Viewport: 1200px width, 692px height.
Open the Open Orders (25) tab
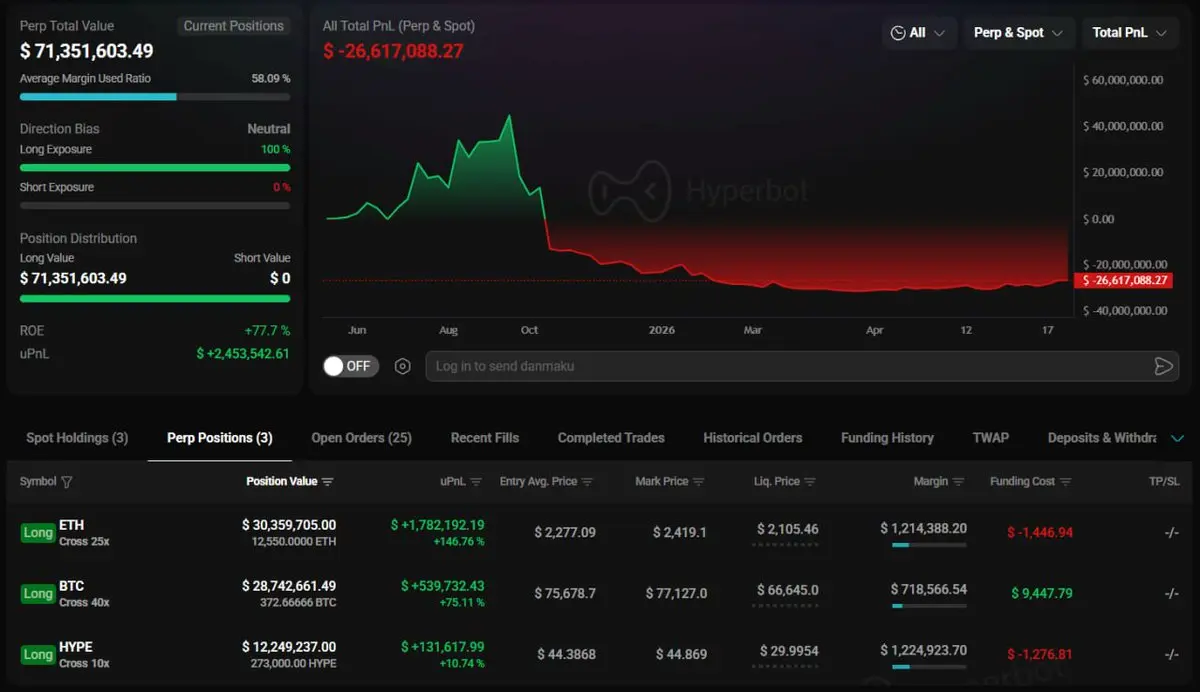(x=361, y=438)
